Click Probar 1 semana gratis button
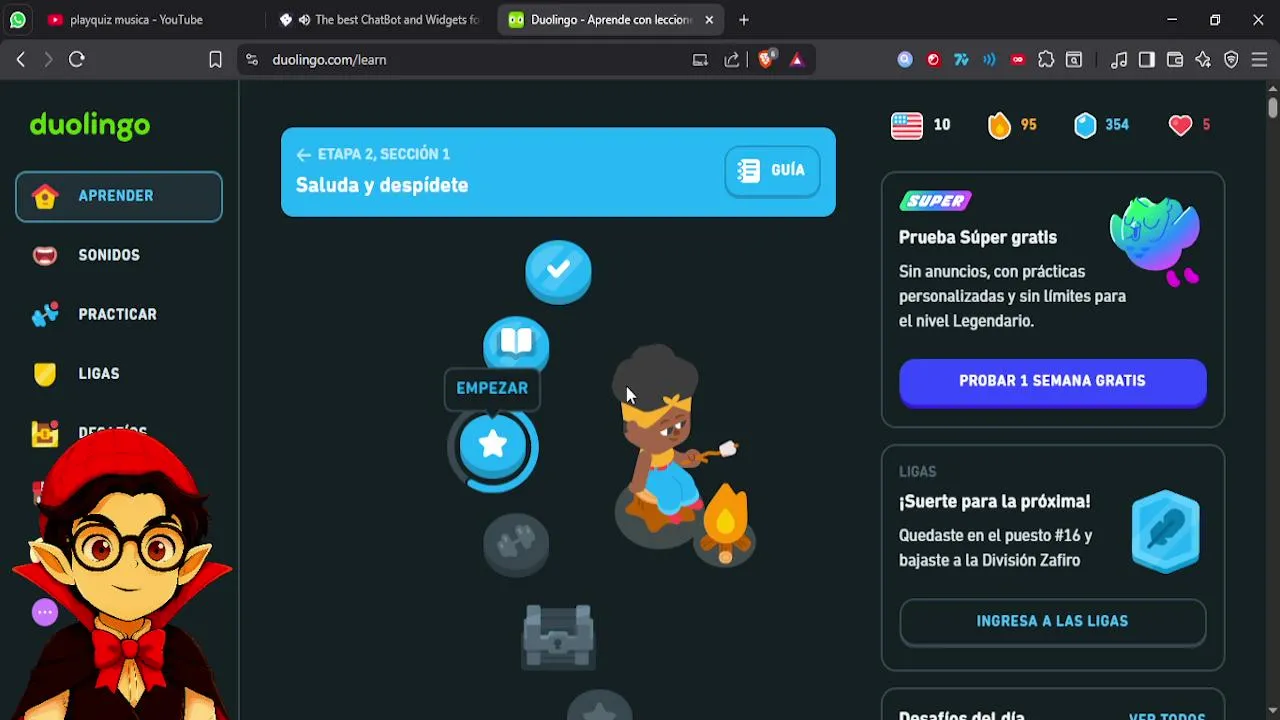Screen dimensions: 1280x720 coord(1053,382)
